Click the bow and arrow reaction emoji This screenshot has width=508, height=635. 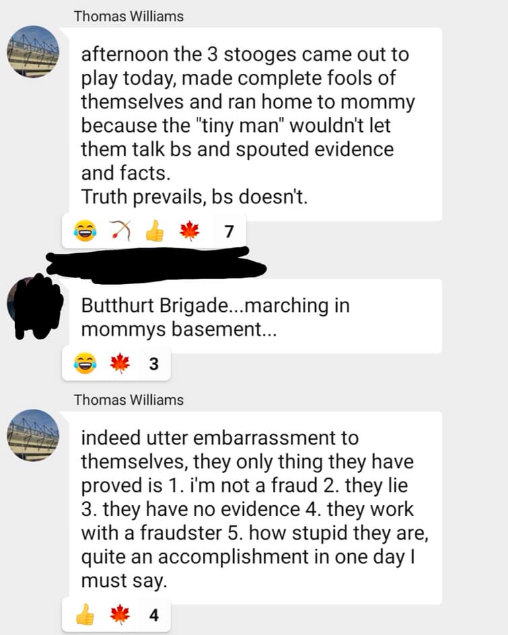120,231
